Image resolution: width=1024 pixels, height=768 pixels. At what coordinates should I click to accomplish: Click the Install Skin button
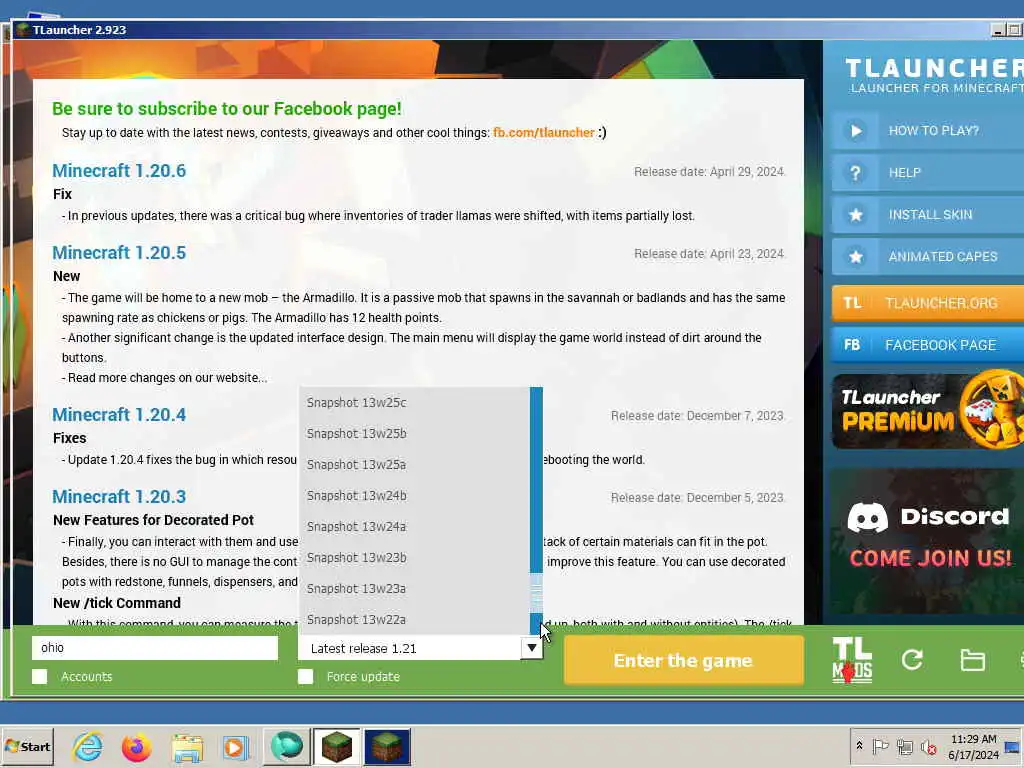(x=928, y=215)
